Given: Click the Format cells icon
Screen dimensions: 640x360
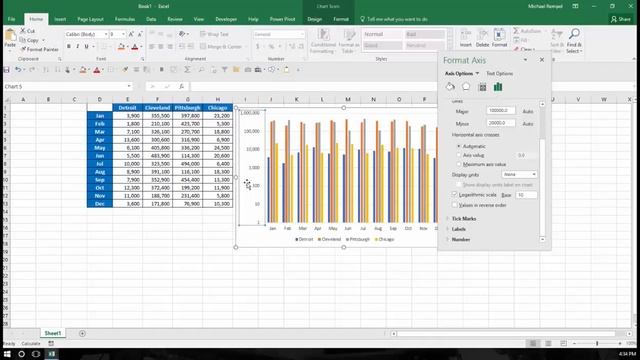Looking at the screenshot, I should [x=499, y=38].
